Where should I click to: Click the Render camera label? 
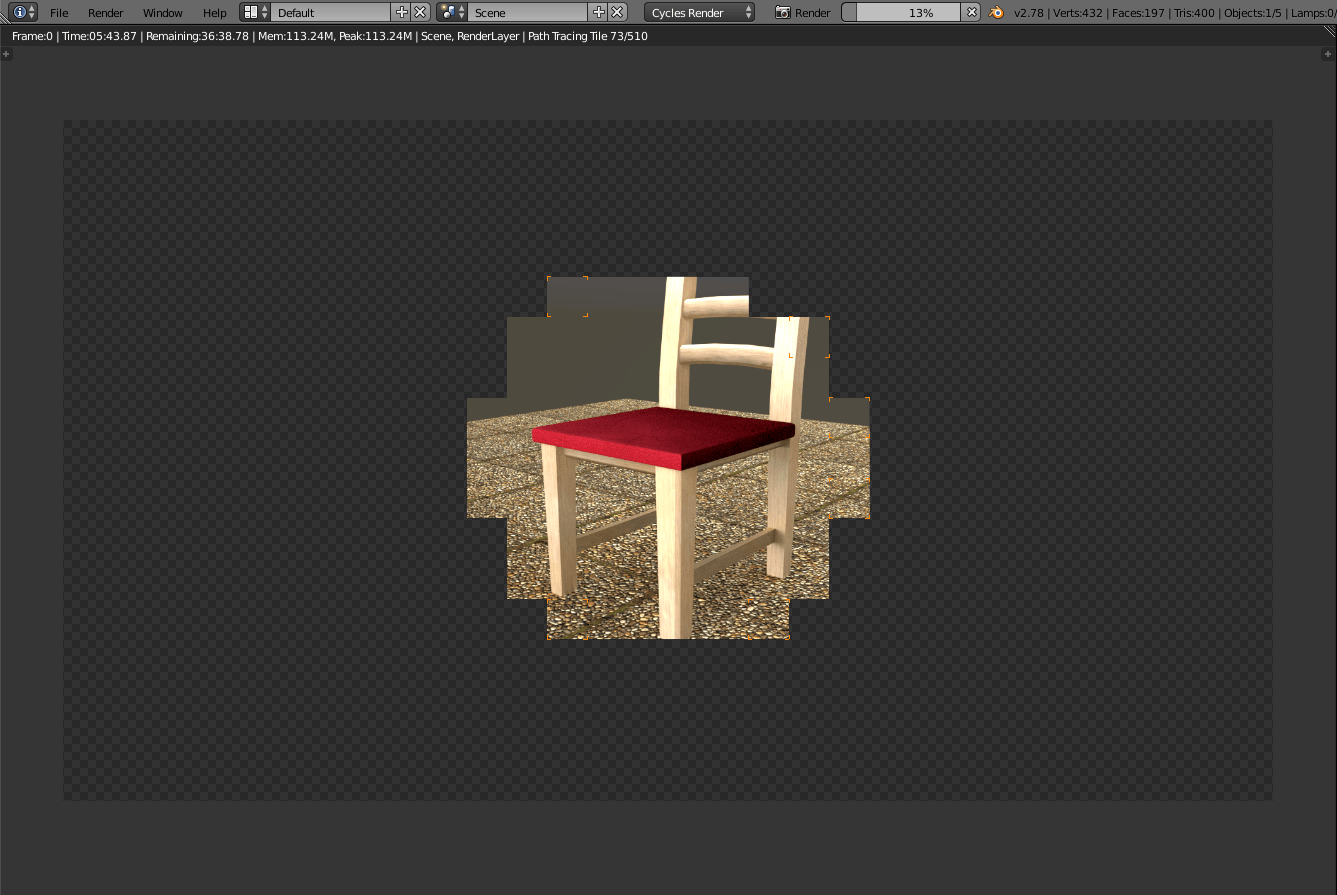[803, 13]
